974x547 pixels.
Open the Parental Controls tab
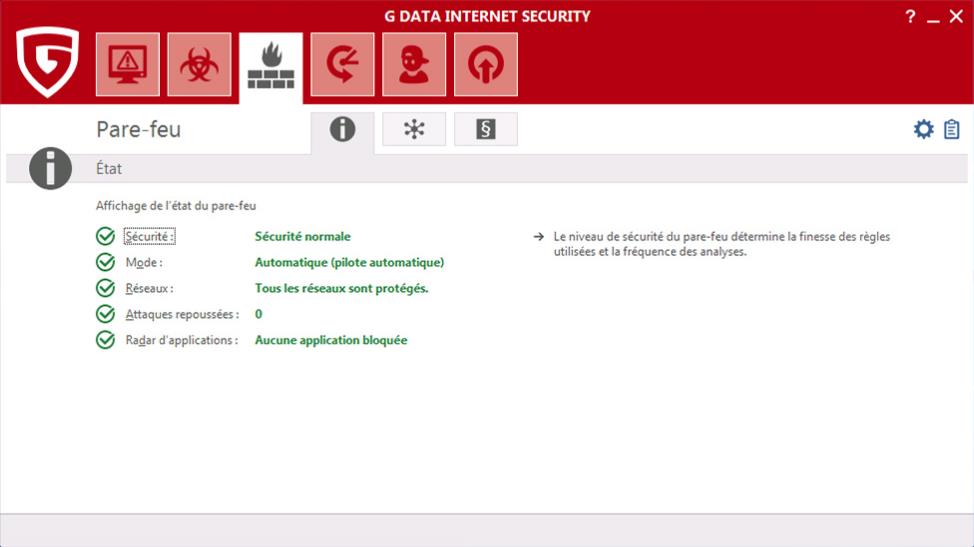[414, 65]
